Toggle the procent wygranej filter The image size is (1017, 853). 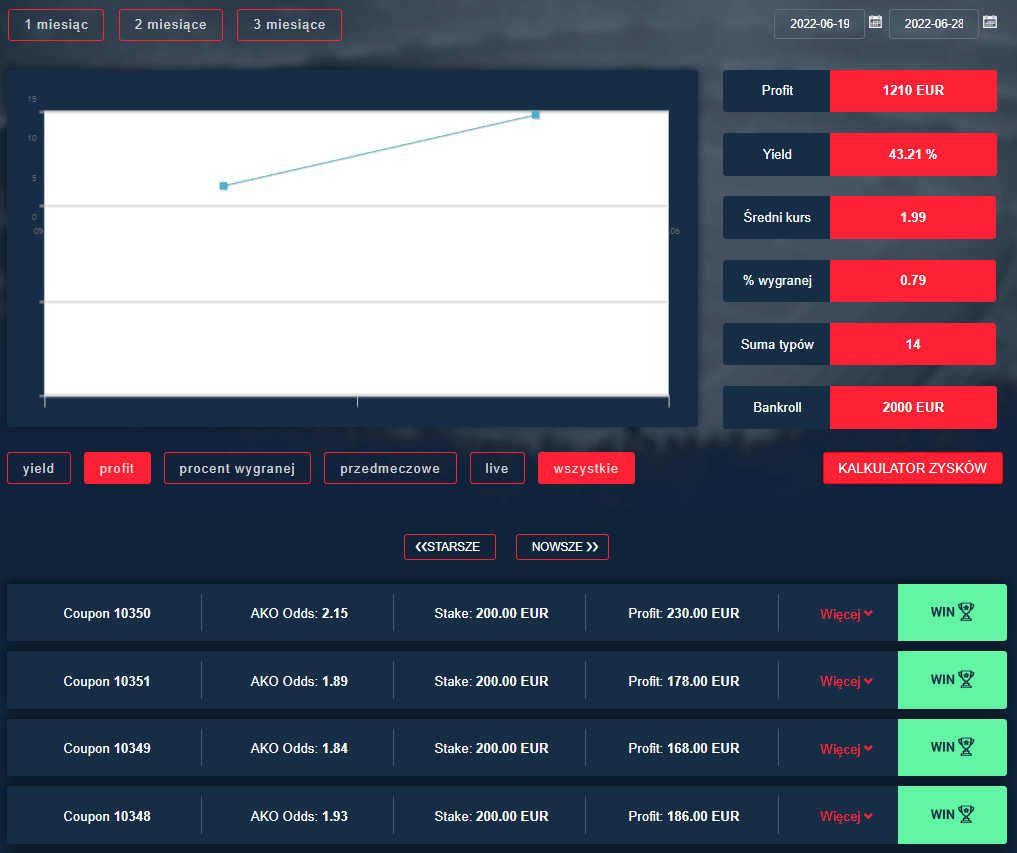[237, 468]
